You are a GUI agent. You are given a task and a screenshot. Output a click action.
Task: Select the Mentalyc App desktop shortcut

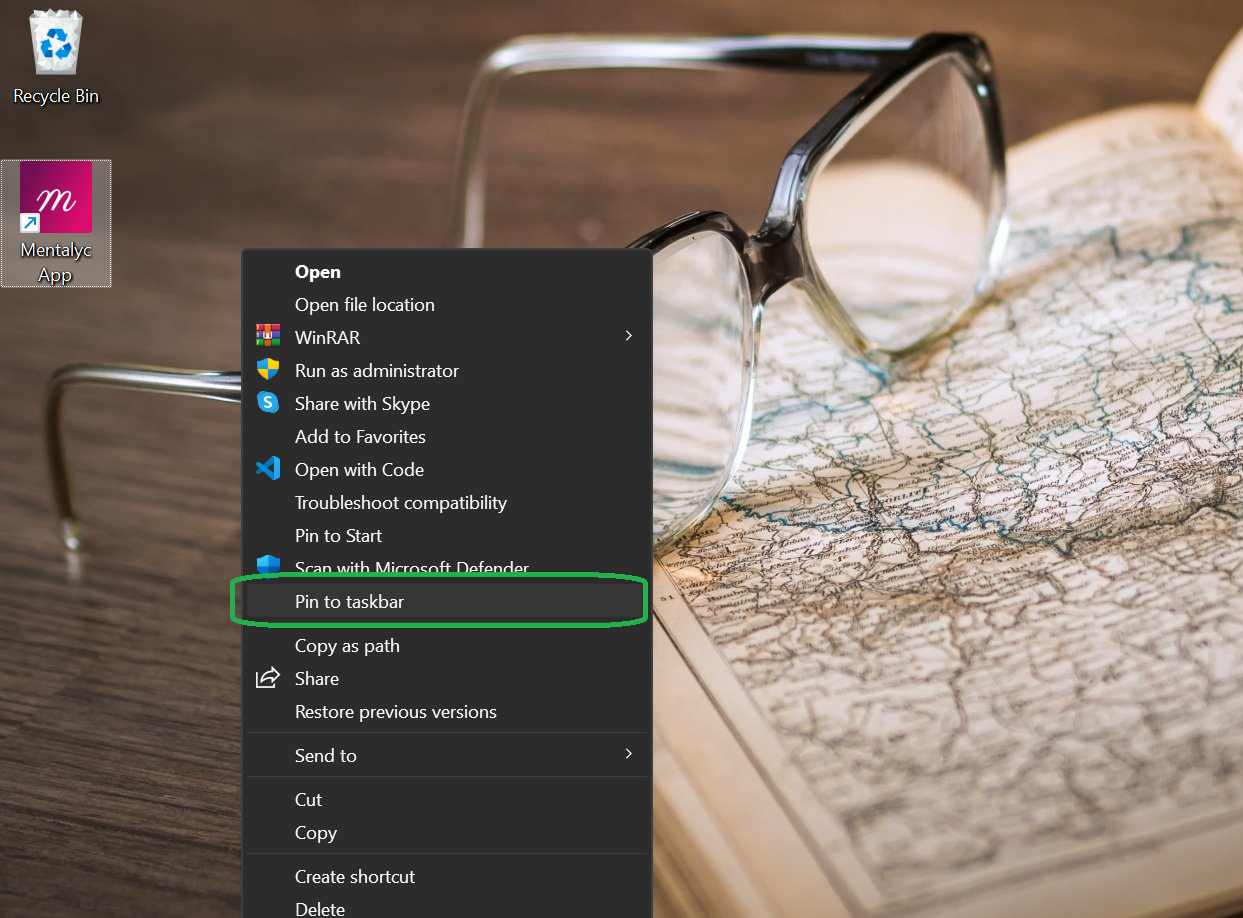pos(56,223)
